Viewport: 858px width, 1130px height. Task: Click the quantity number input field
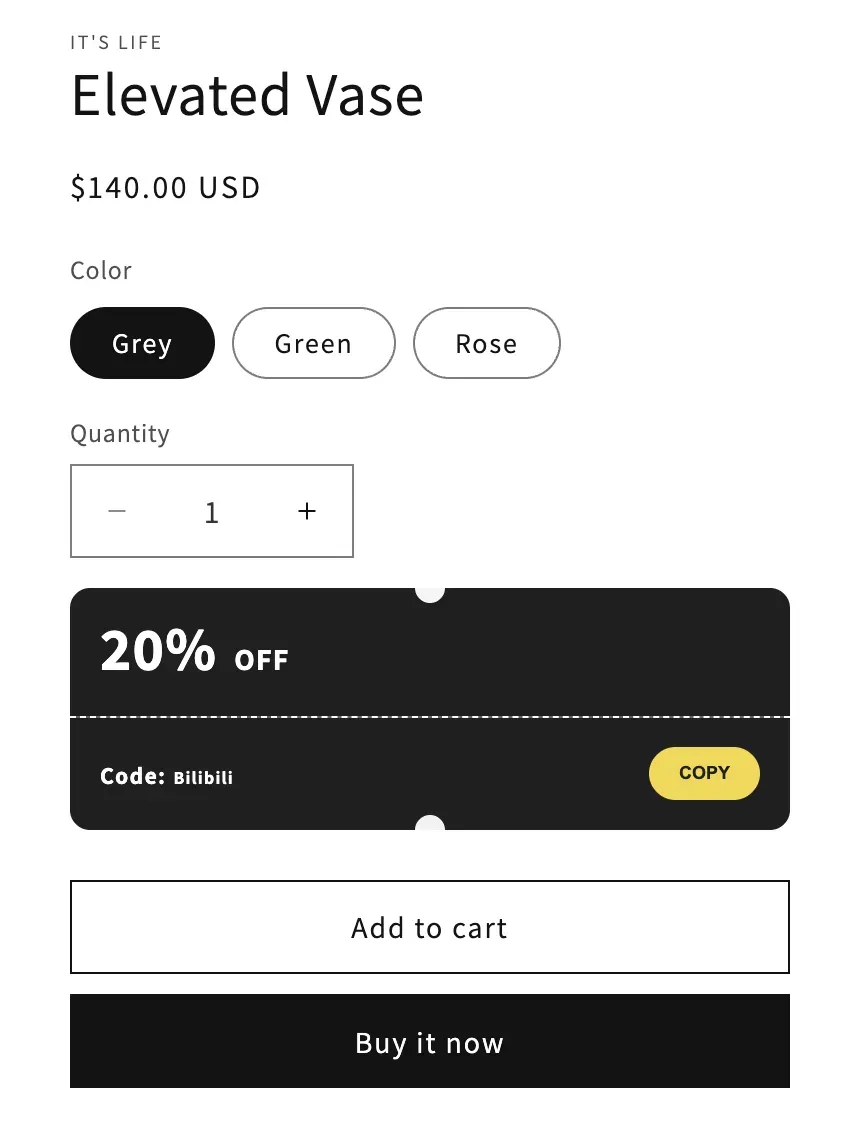click(x=211, y=512)
